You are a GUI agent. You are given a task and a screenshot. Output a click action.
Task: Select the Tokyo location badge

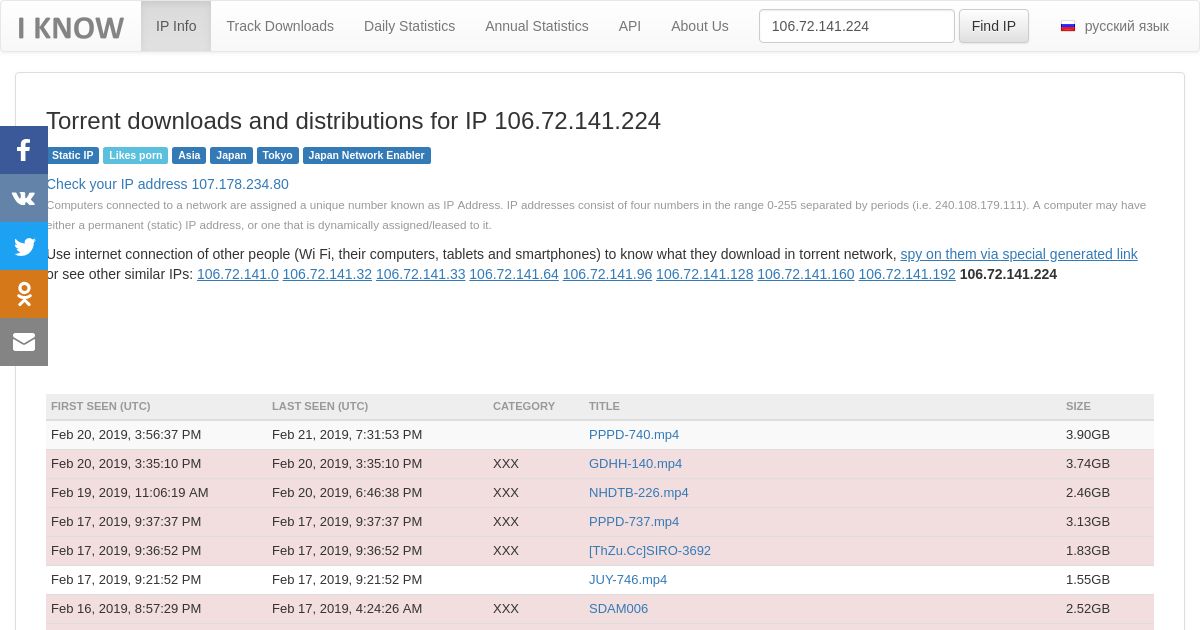[277, 156]
